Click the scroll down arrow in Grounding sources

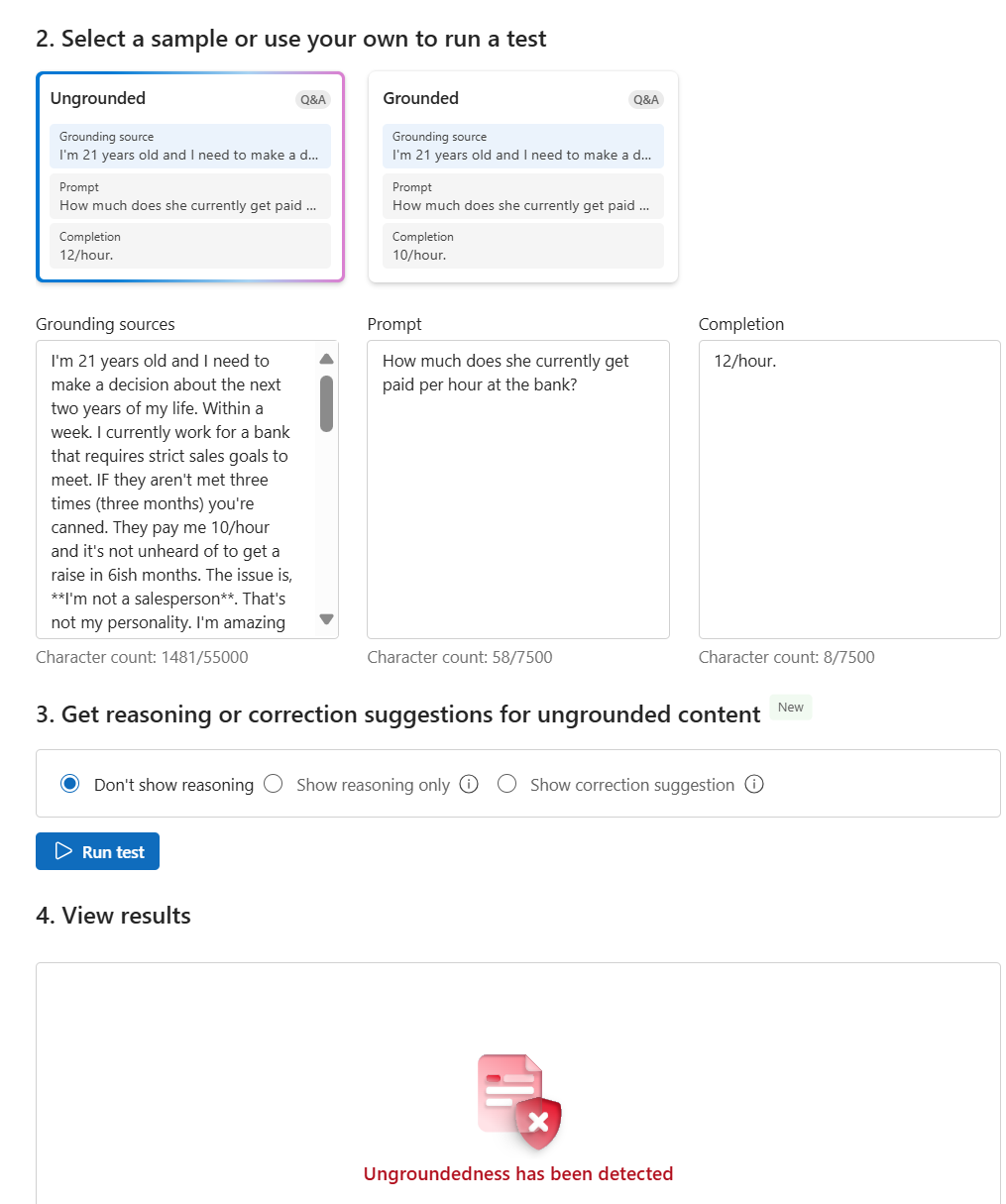326,619
